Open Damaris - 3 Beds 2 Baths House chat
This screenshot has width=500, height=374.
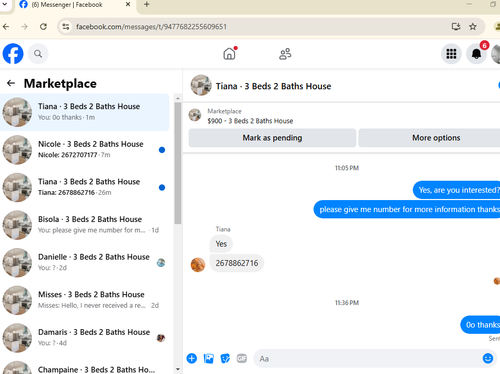point(85,338)
